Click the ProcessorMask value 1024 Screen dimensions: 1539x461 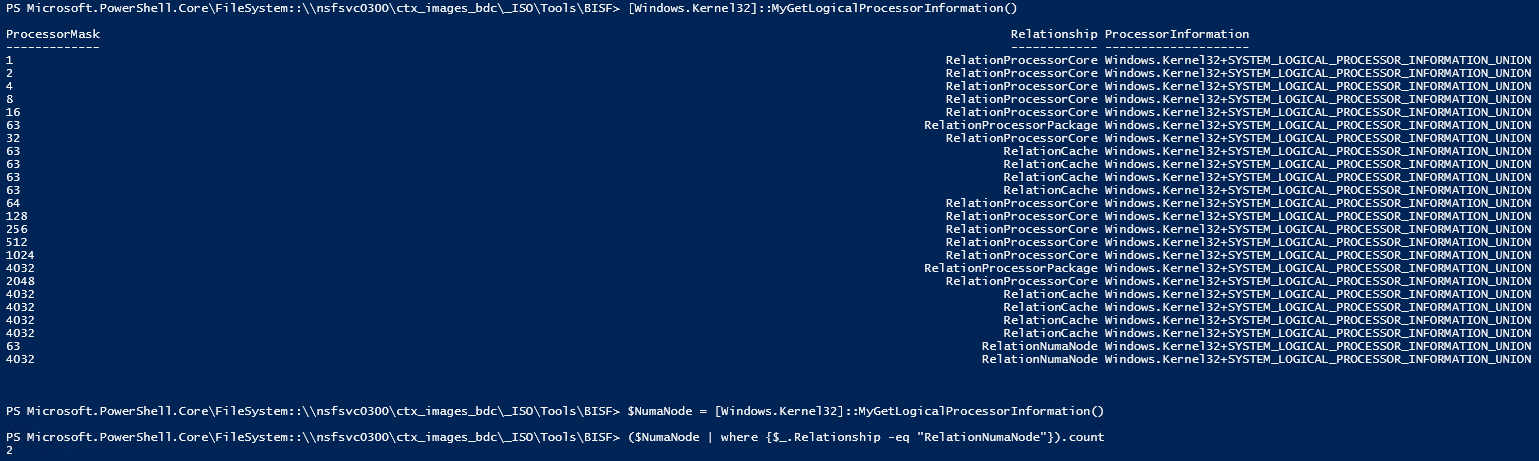point(20,255)
